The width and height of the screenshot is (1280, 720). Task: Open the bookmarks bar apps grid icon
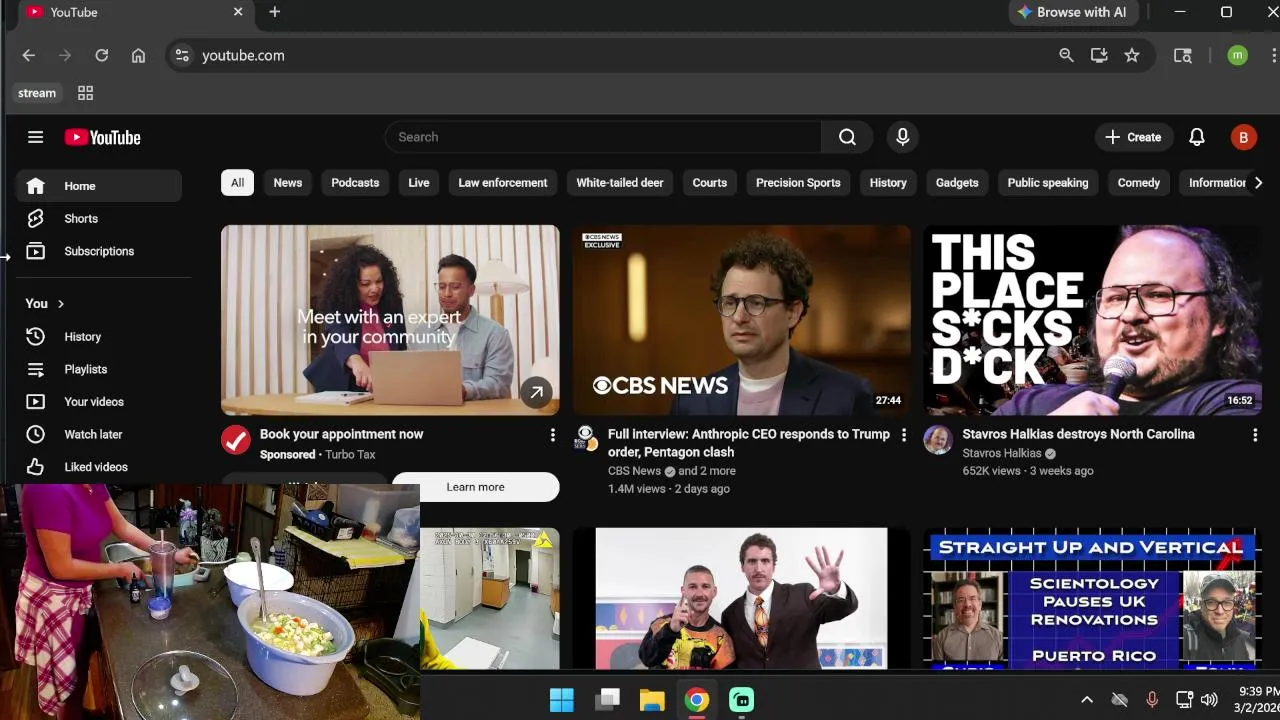(x=85, y=93)
